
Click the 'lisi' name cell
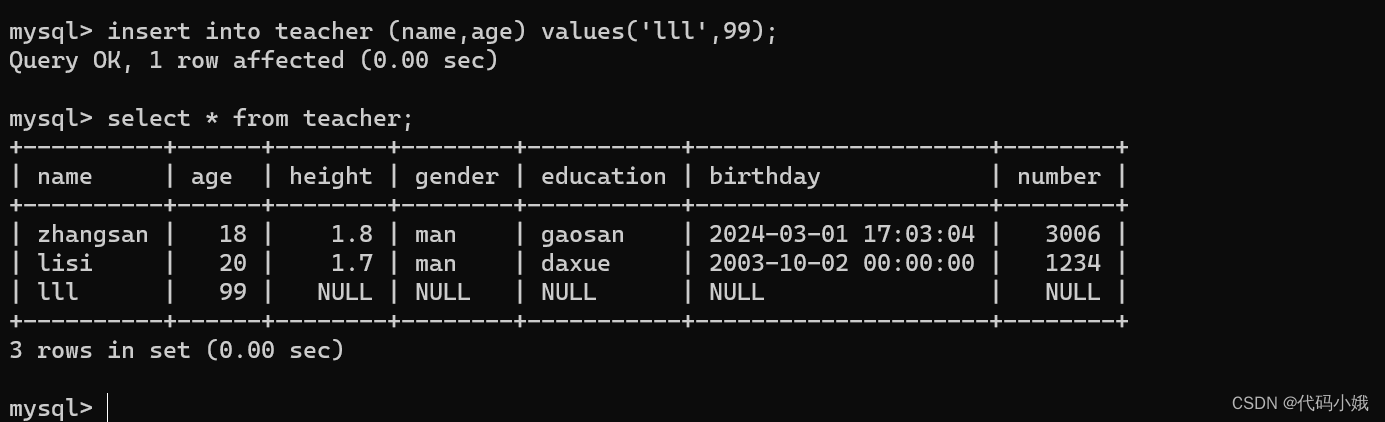click(x=65, y=263)
